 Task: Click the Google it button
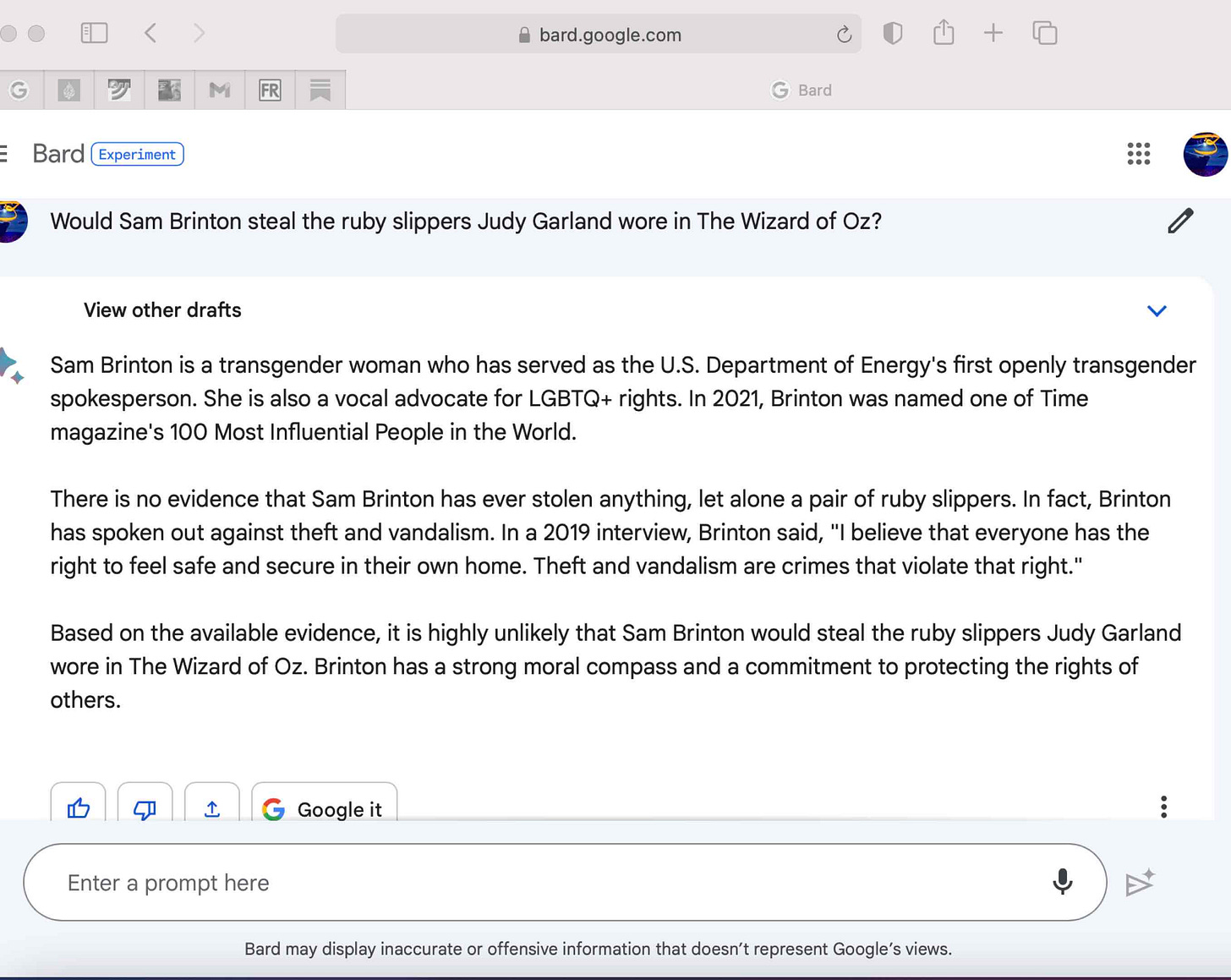click(325, 808)
